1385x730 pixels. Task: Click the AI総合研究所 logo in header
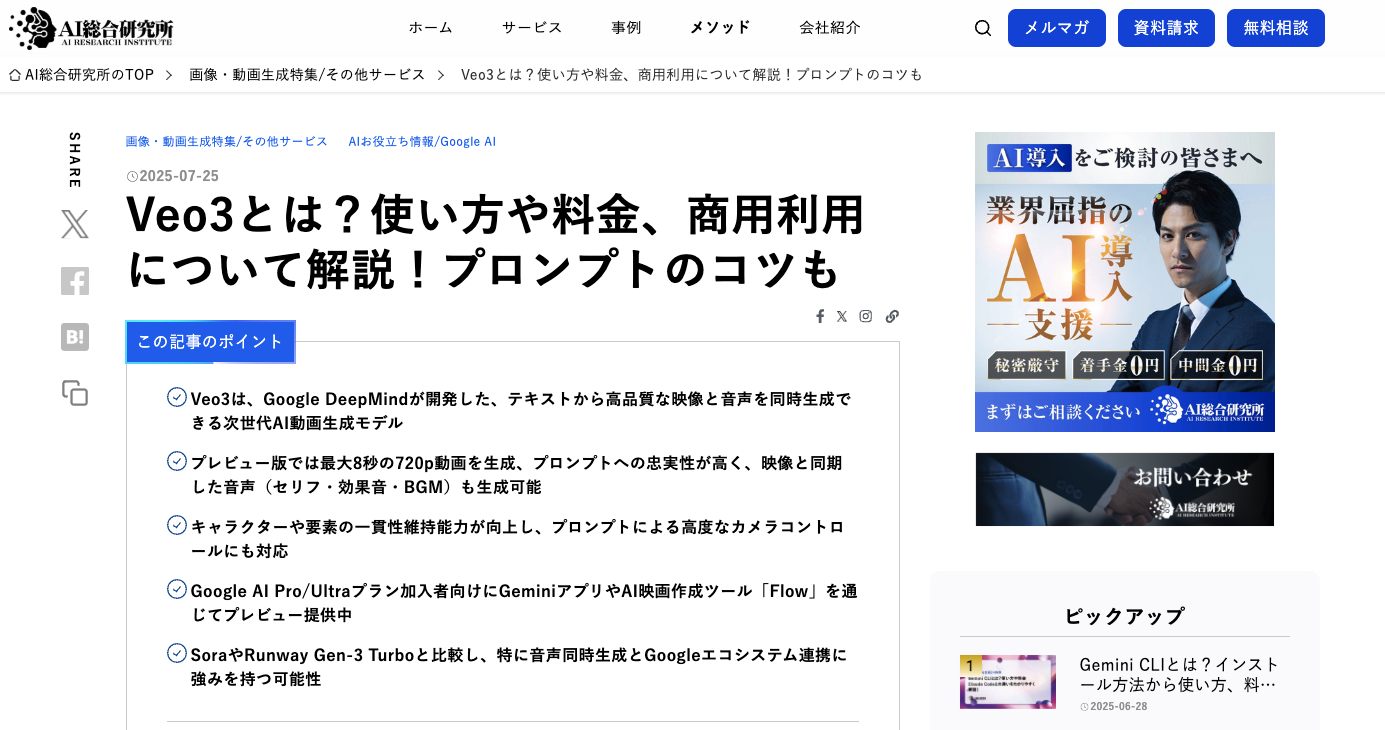point(91,28)
